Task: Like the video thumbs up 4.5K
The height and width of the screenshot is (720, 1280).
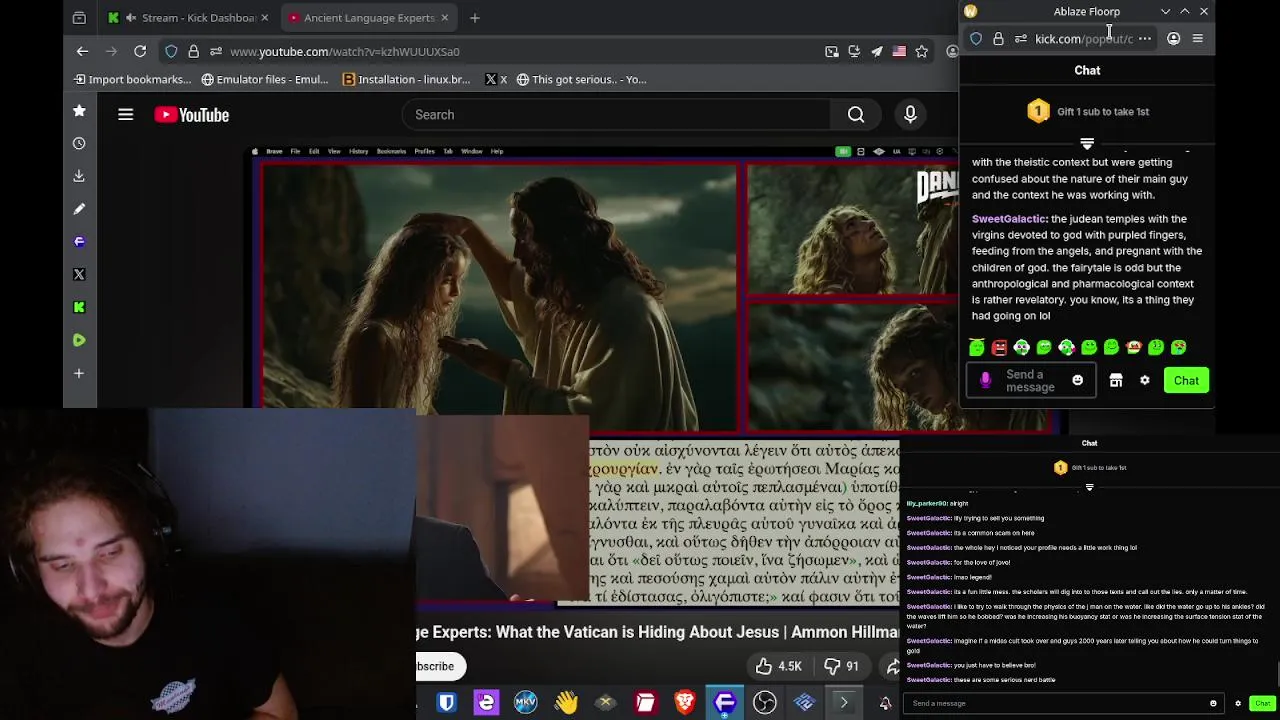Action: (x=779, y=666)
